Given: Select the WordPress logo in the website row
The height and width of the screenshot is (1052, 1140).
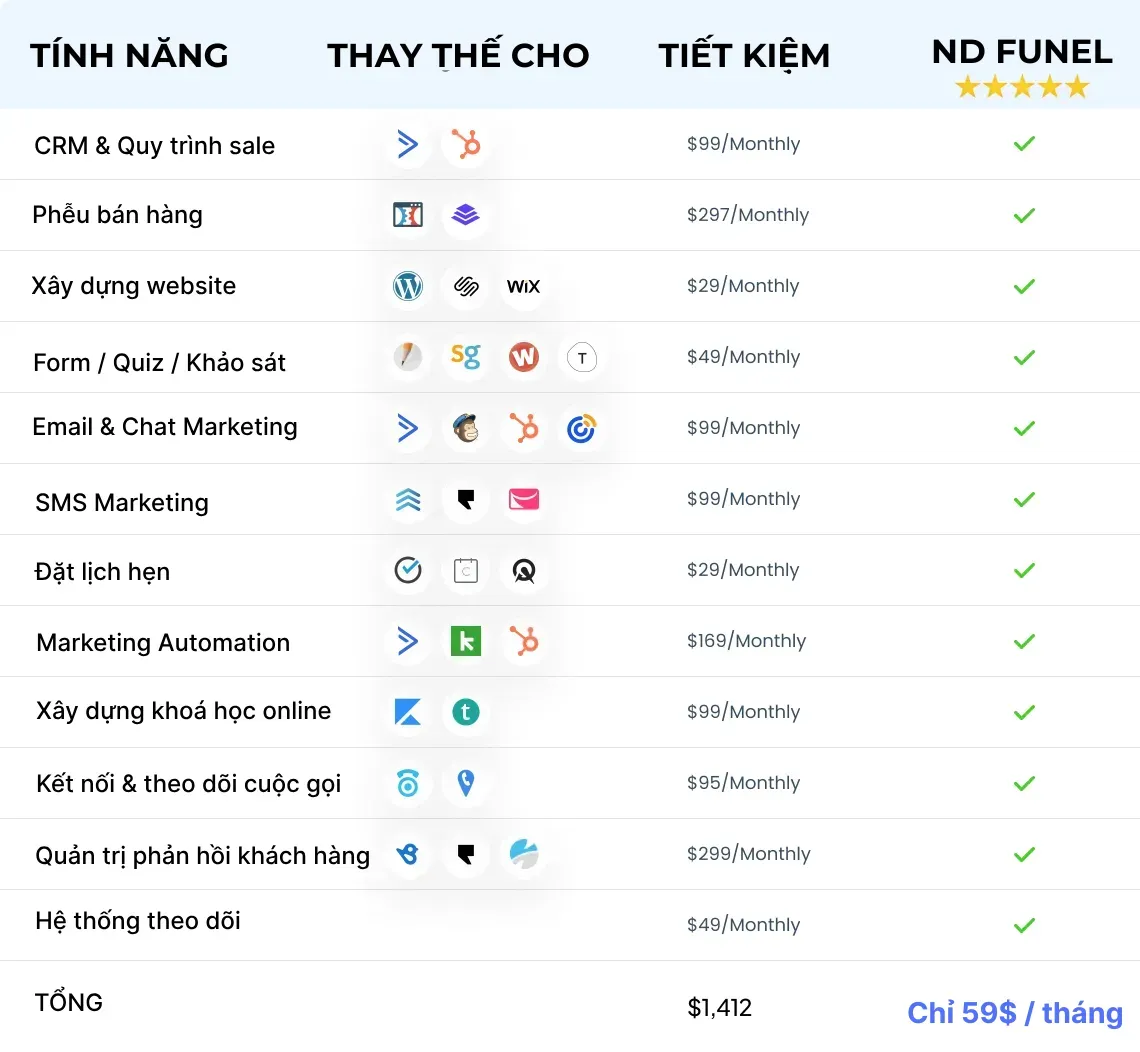Looking at the screenshot, I should point(408,286).
